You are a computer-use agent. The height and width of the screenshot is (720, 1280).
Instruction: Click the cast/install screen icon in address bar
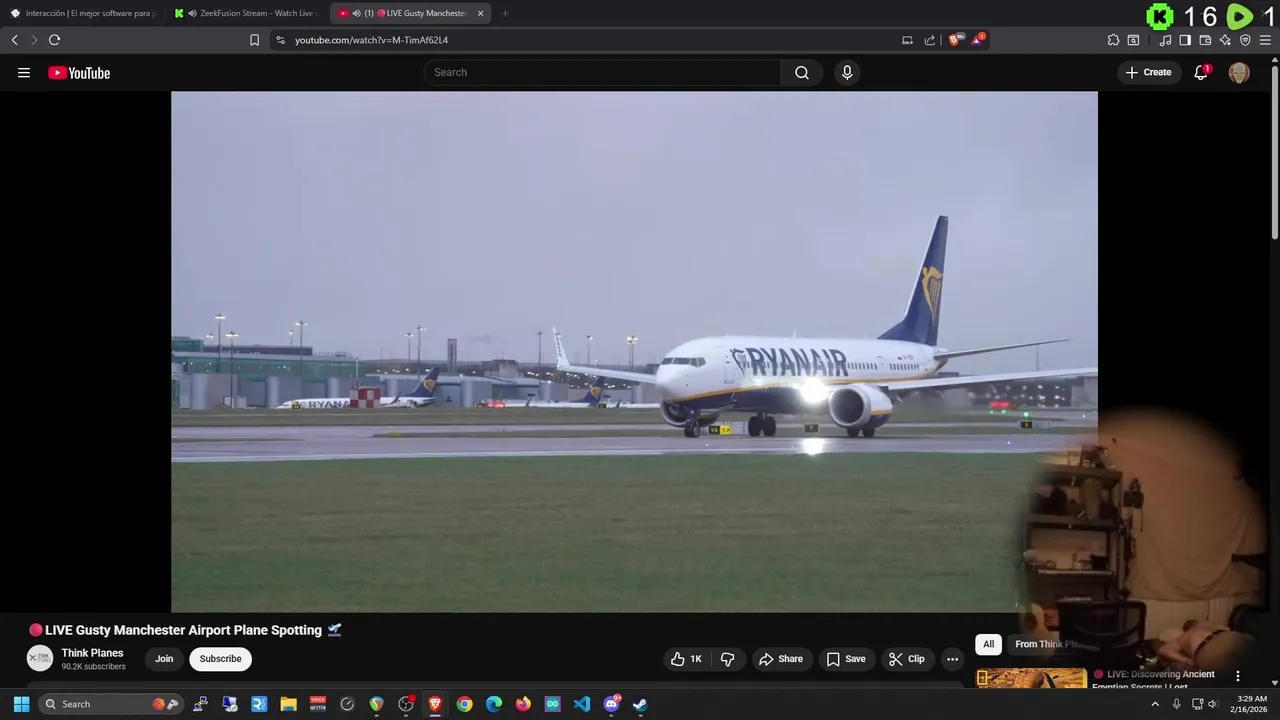pos(907,40)
